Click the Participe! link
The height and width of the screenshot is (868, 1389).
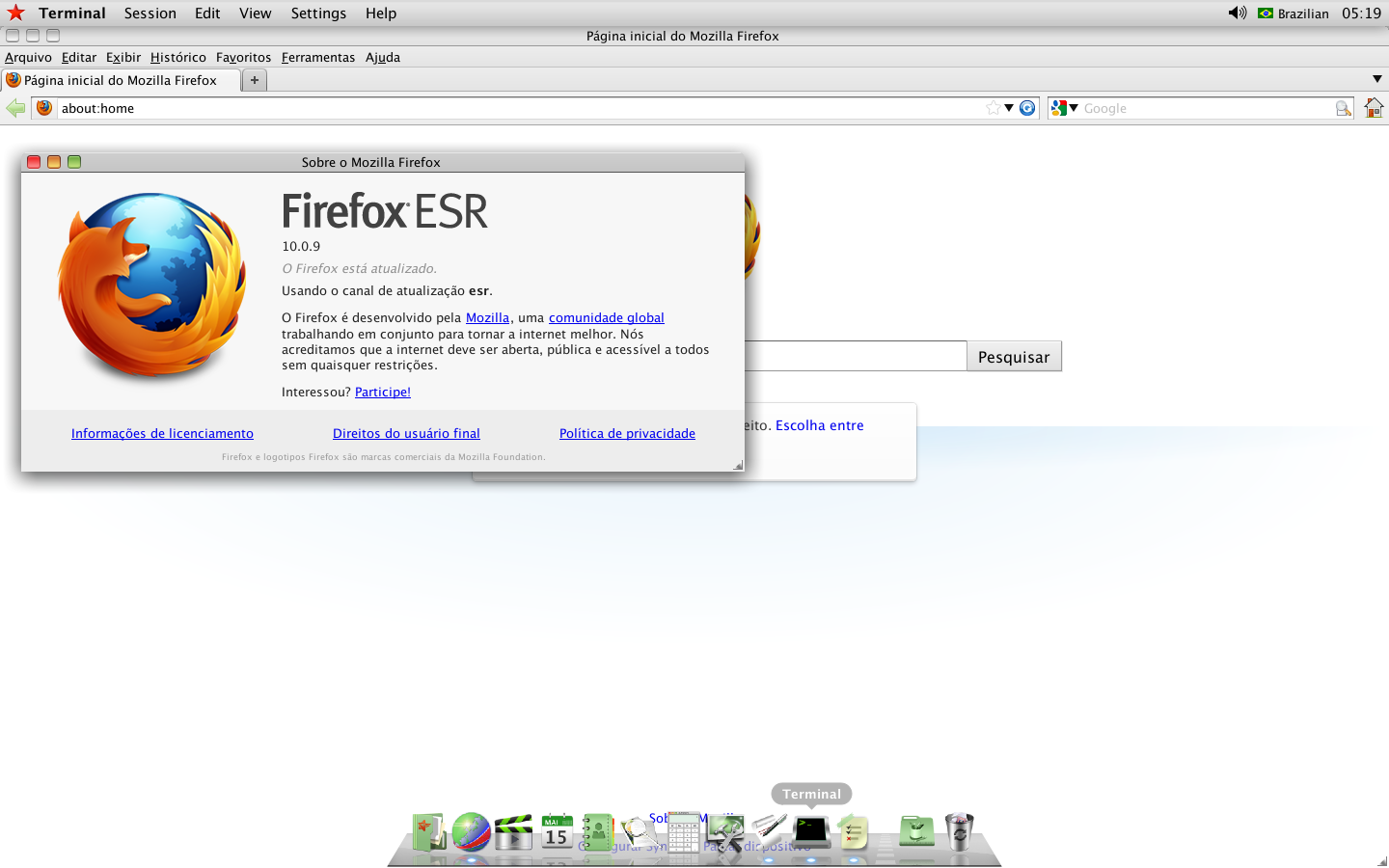tap(383, 392)
